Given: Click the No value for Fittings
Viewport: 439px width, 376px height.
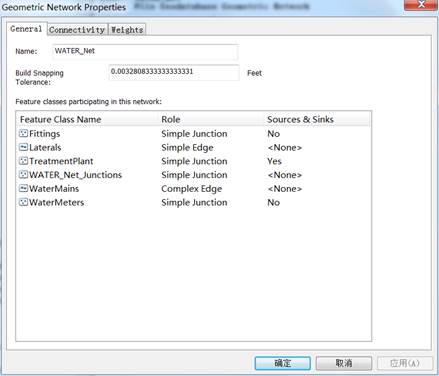Looking at the screenshot, I should tap(273, 134).
